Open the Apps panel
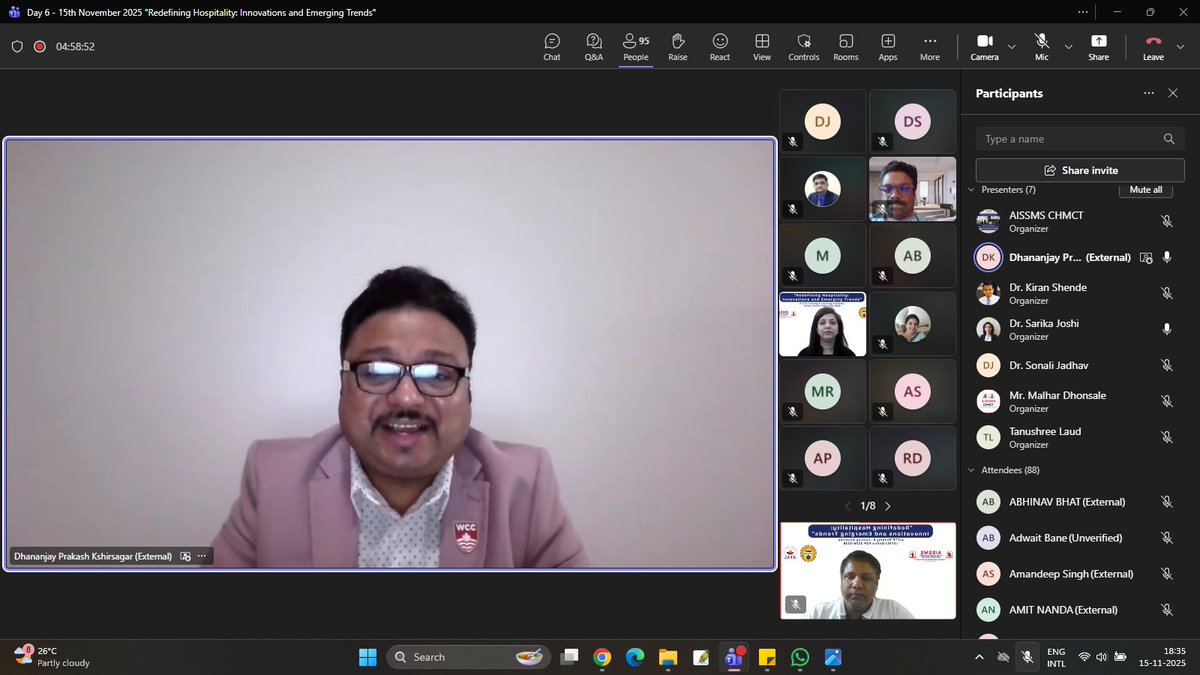Image resolution: width=1200 pixels, height=675 pixels. coord(888,46)
